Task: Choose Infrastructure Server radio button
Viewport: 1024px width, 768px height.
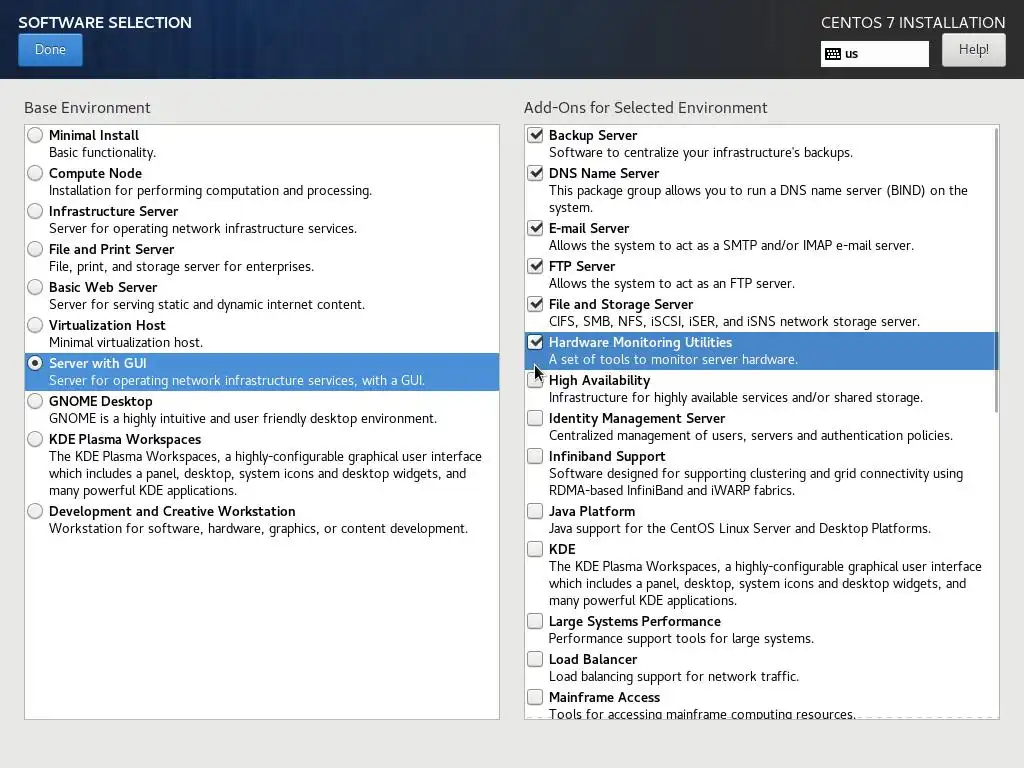Action: pyautogui.click(x=35, y=211)
